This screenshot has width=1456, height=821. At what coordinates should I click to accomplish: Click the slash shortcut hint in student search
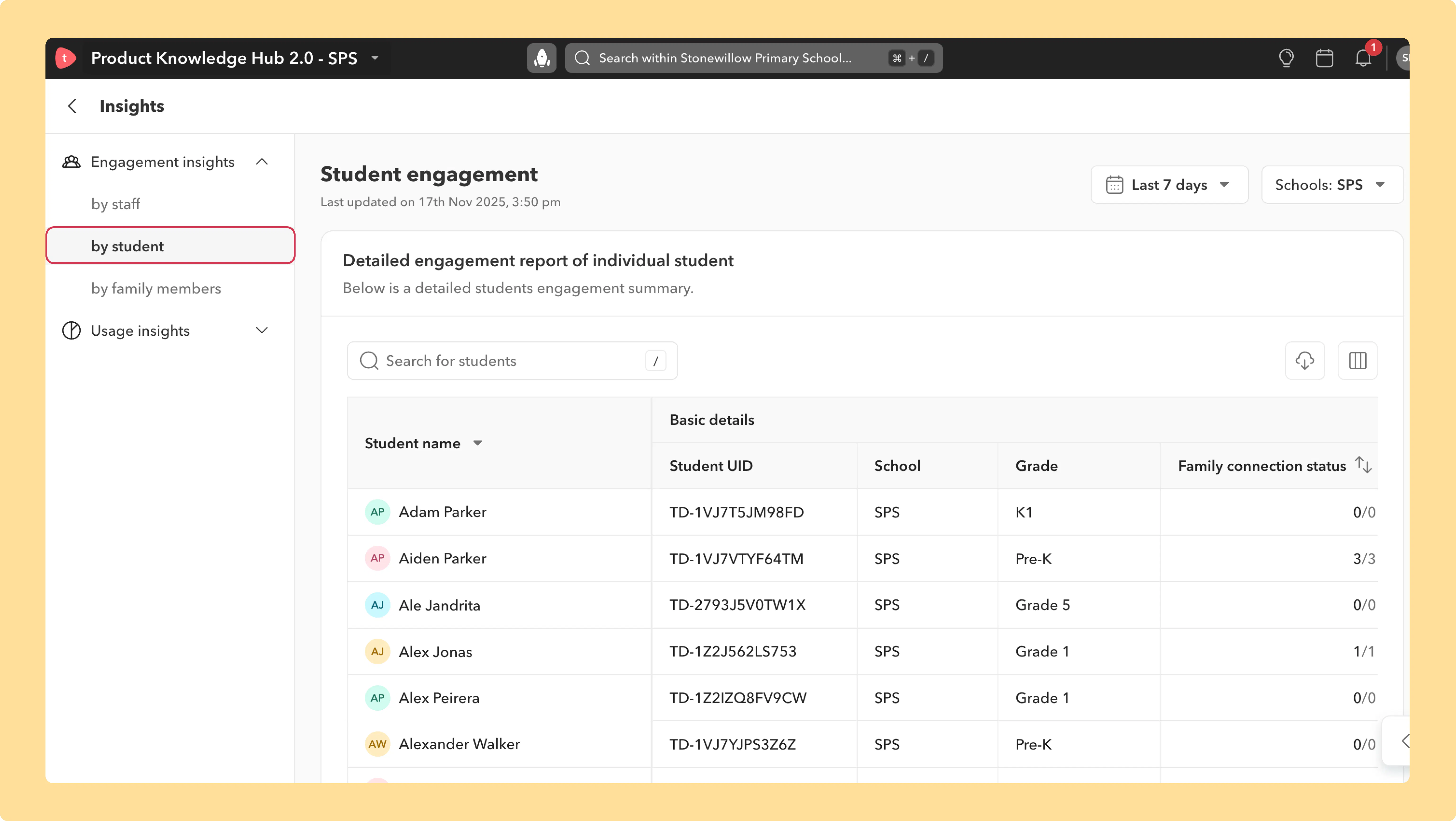pyautogui.click(x=656, y=361)
